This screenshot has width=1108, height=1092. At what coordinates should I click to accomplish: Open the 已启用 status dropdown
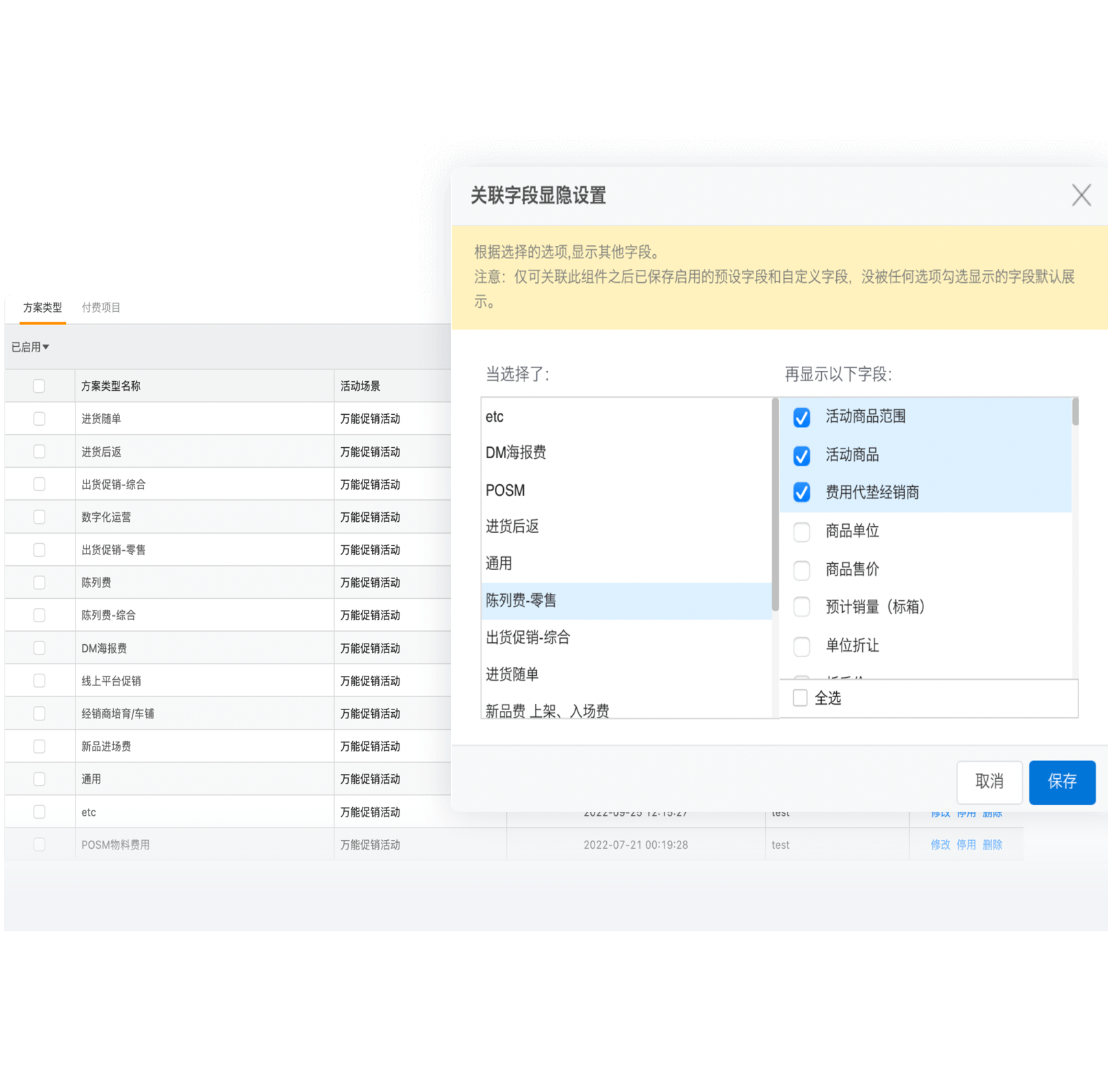[x=30, y=347]
